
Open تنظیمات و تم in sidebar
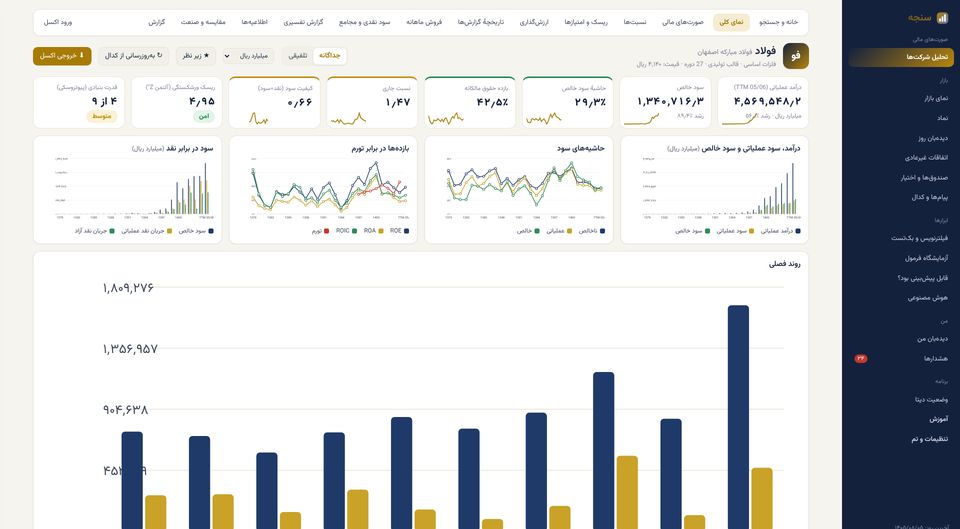click(901, 439)
